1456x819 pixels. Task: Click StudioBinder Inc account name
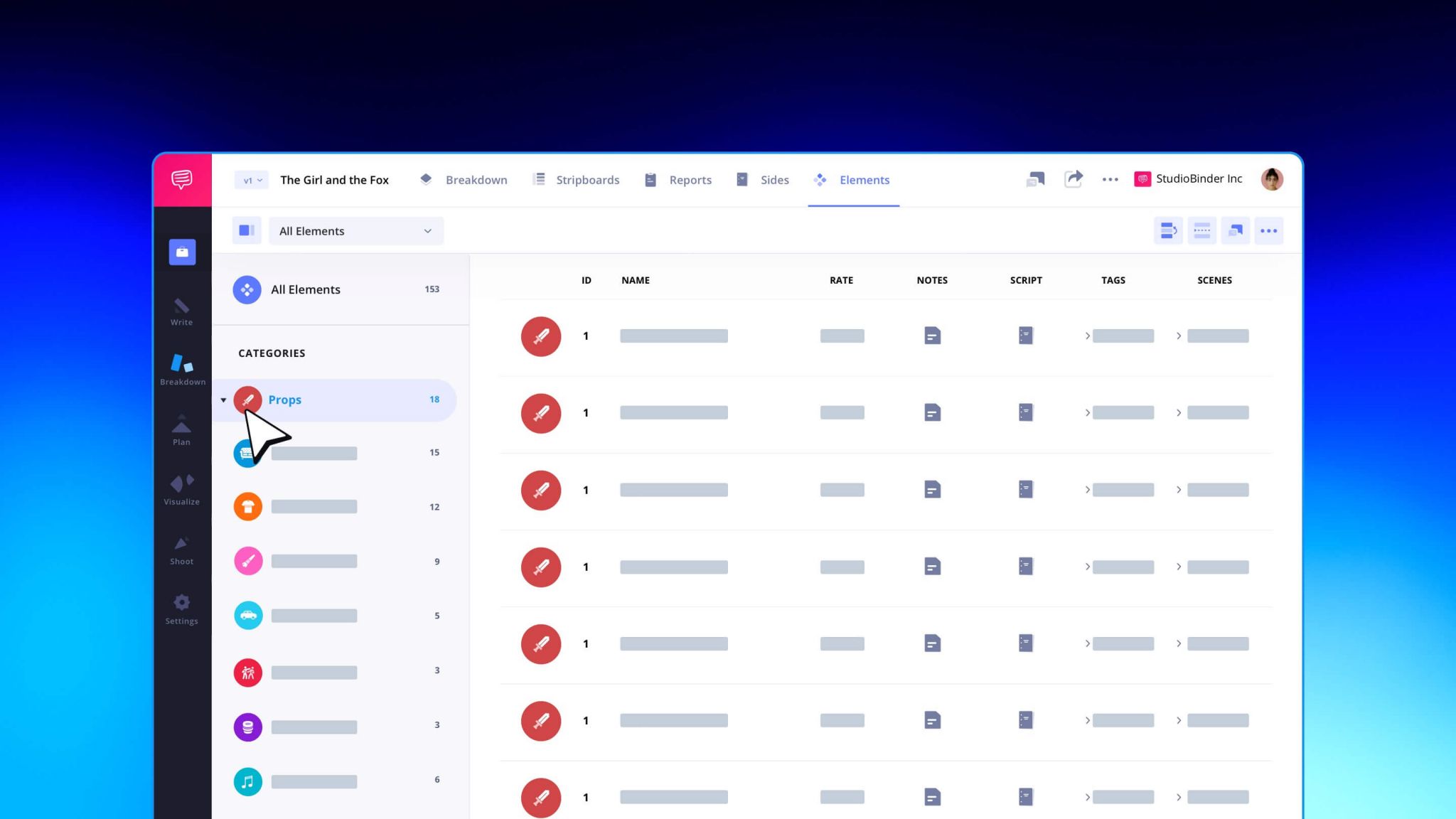[1199, 178]
